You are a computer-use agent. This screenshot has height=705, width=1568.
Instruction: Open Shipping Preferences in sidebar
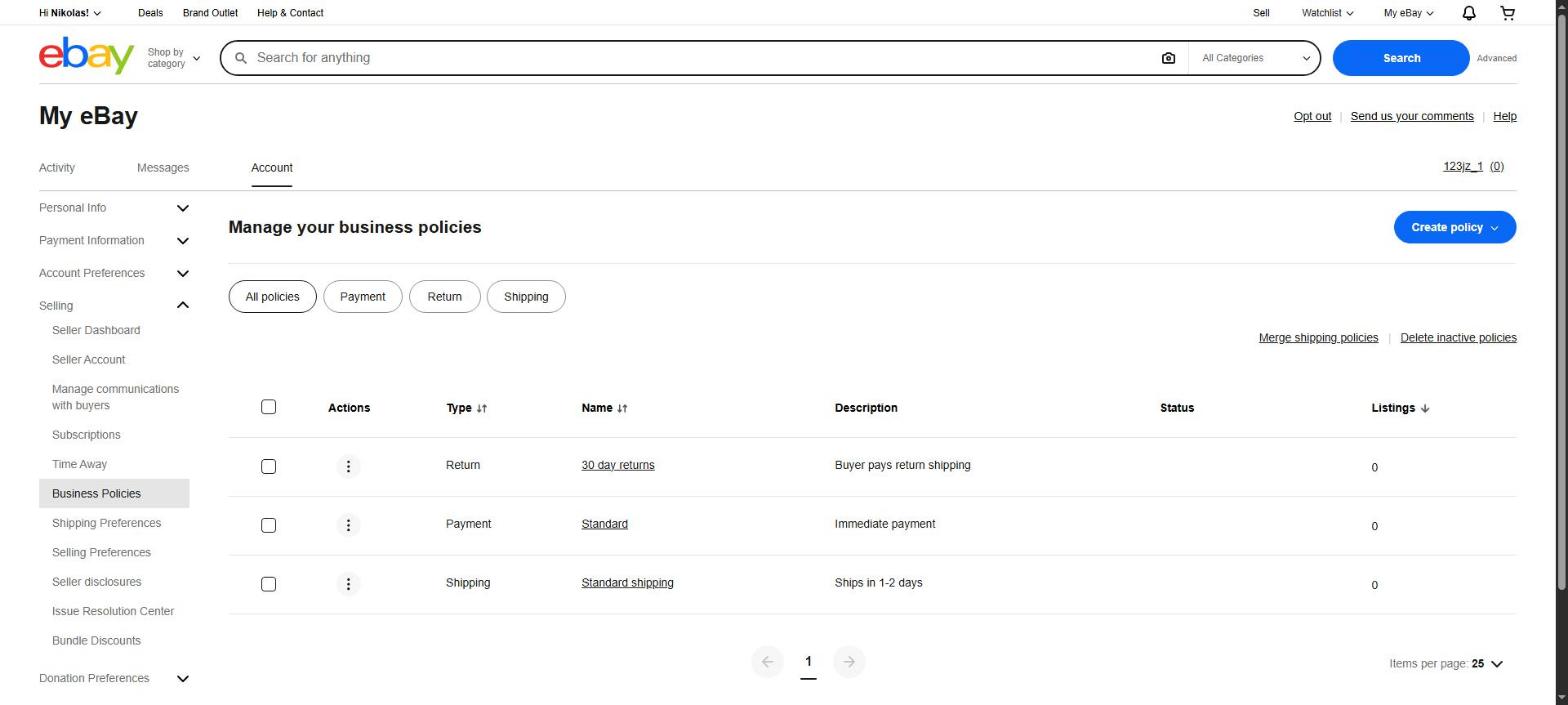tap(106, 524)
